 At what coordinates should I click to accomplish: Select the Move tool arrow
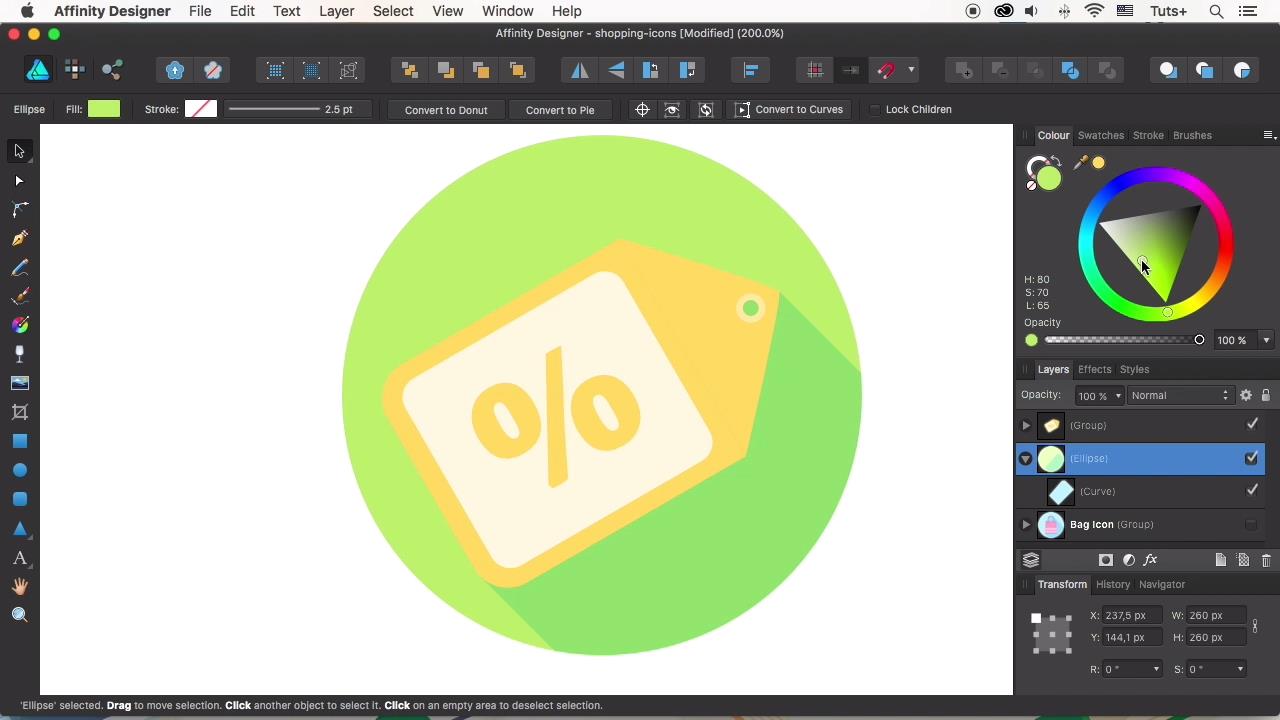pos(19,151)
